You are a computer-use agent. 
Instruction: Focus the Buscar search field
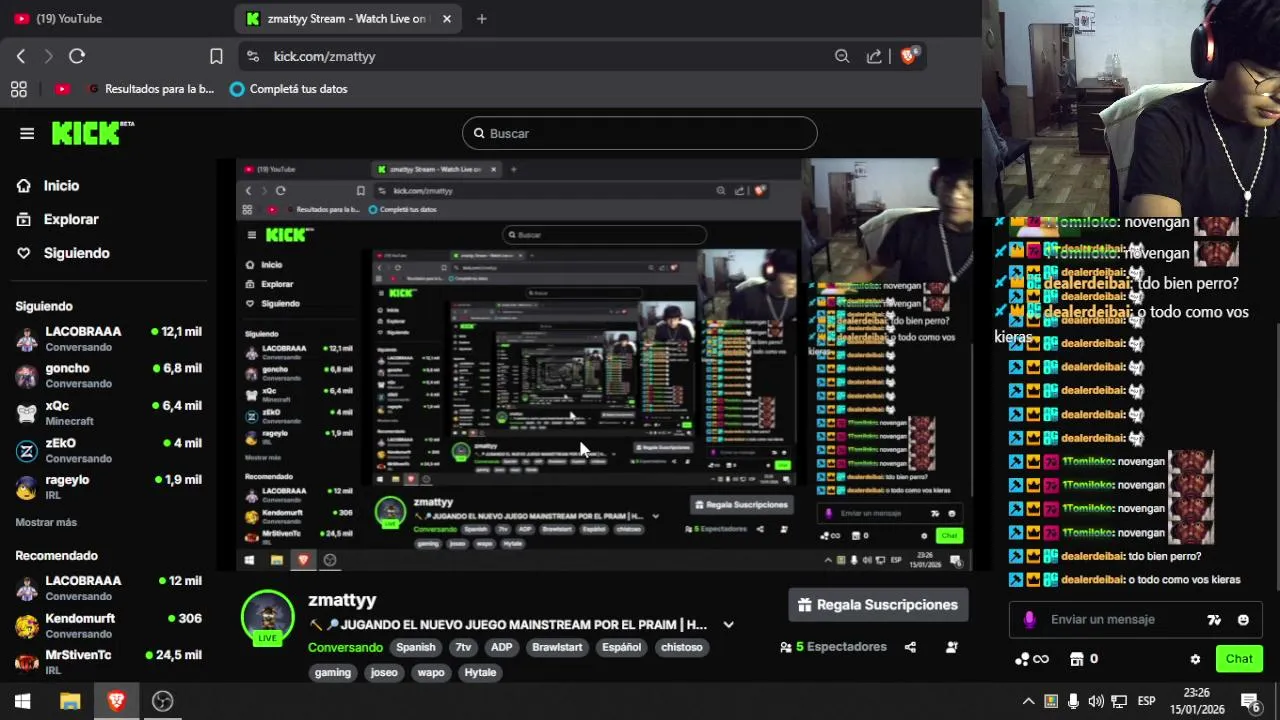640,133
